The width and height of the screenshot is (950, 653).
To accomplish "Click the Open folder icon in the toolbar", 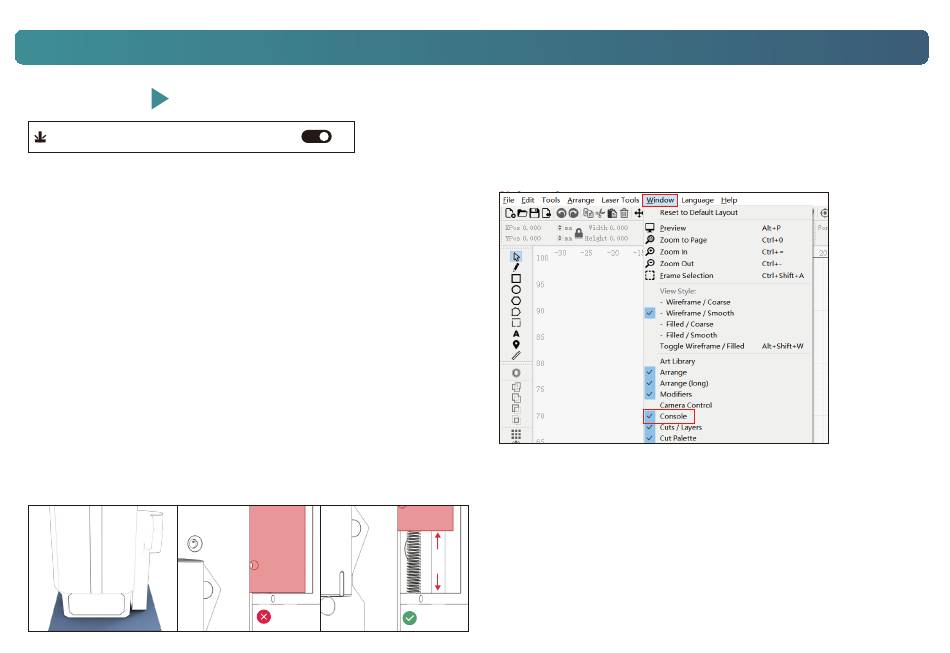I will pos(522,213).
